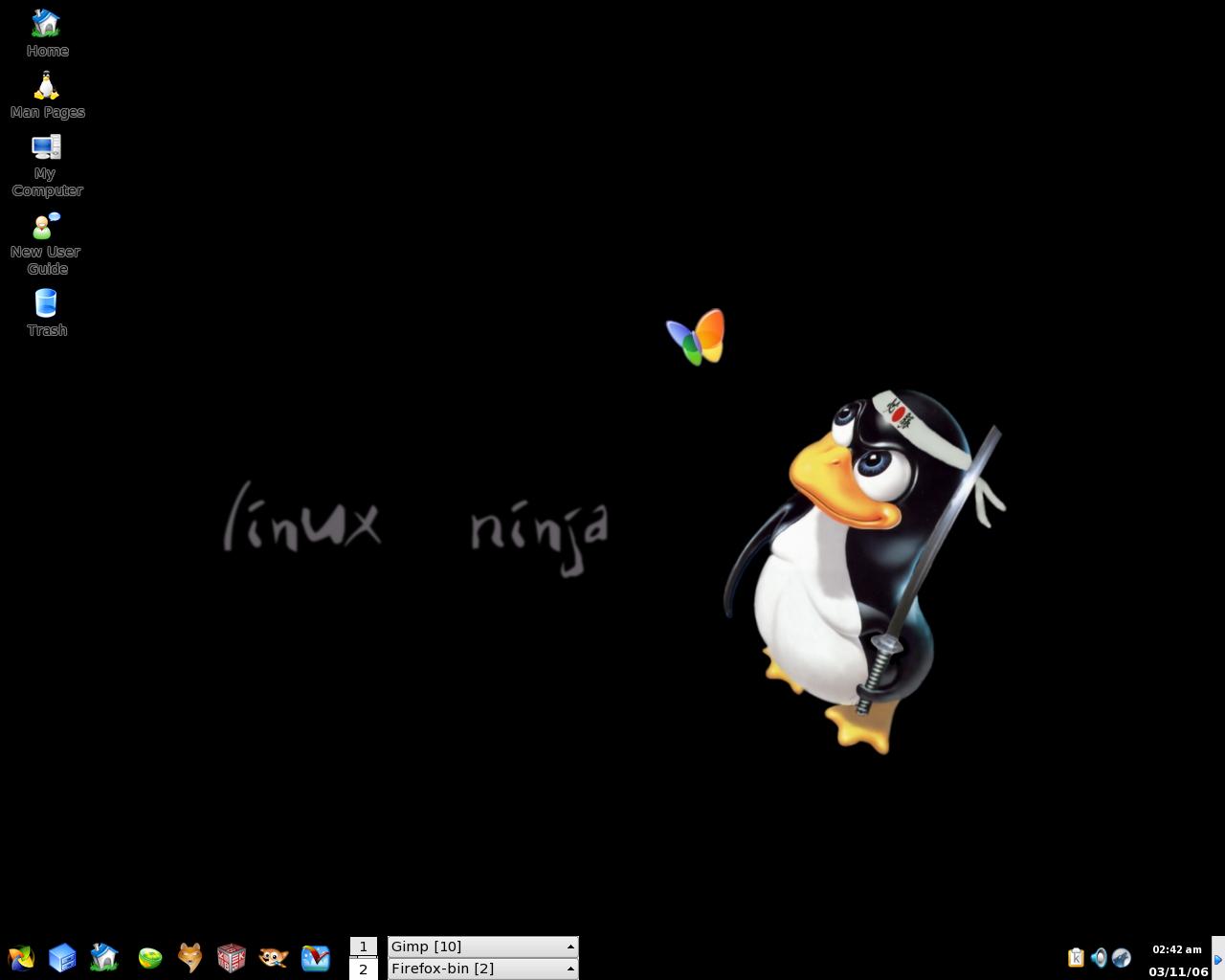The width and height of the screenshot is (1225, 980).
Task: Open the volume speaker tray icon
Action: click(x=1099, y=957)
